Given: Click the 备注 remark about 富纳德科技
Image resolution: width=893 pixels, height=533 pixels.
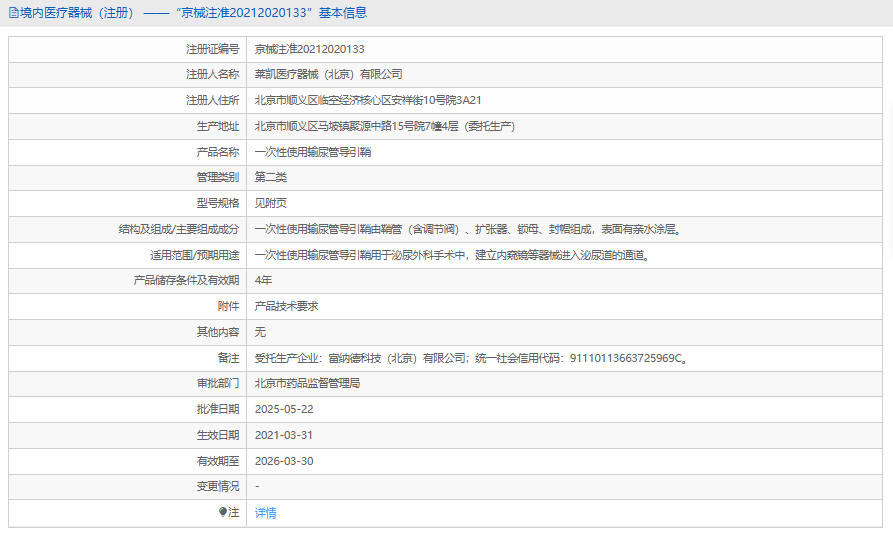Looking at the screenshot, I should (x=470, y=358).
